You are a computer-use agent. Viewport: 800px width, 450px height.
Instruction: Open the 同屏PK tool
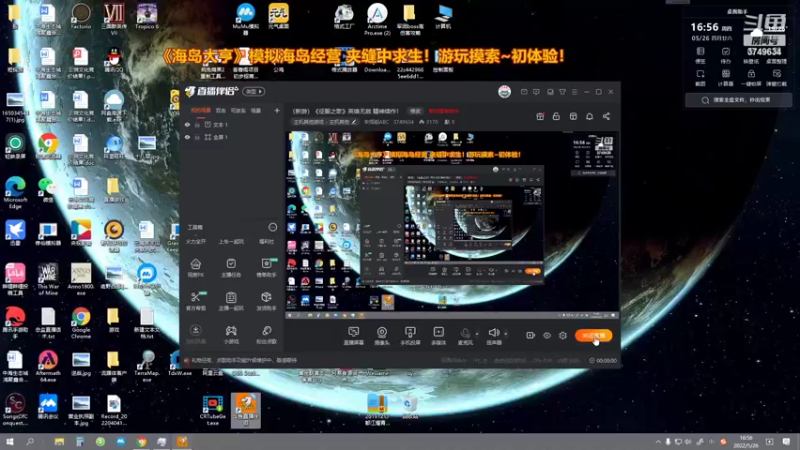(x=195, y=267)
